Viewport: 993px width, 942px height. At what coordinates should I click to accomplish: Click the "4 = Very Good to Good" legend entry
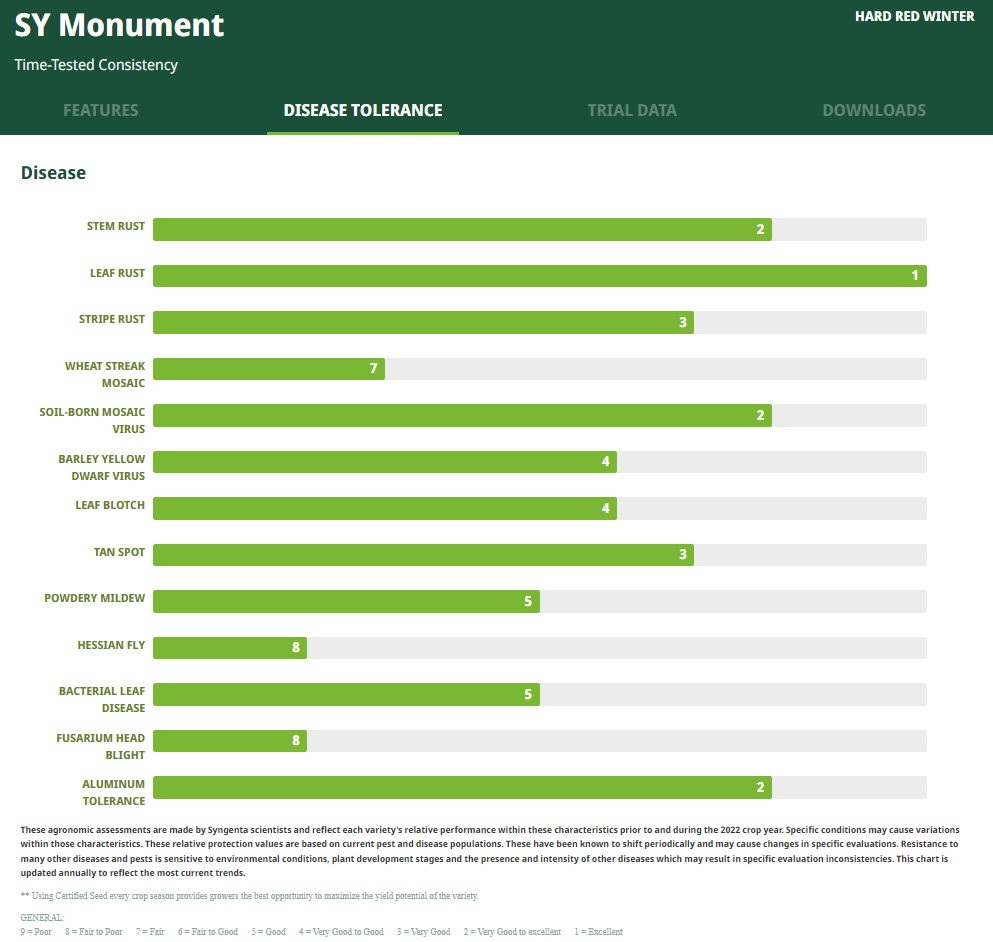[x=341, y=932]
